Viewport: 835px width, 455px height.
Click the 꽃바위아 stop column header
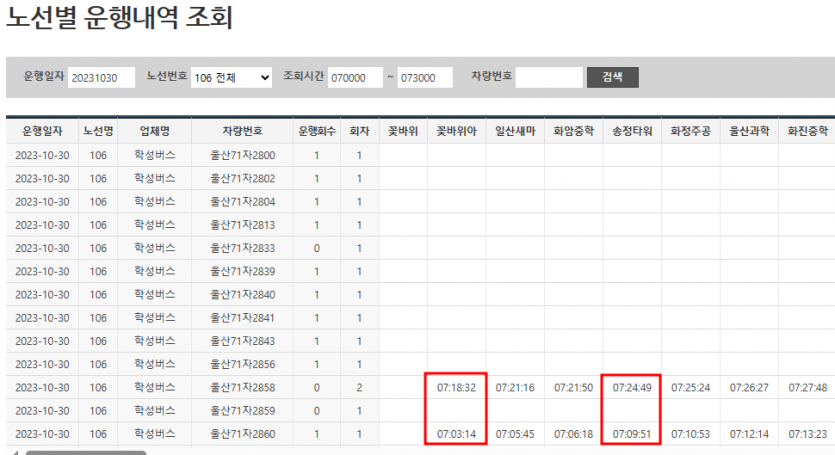(x=457, y=131)
